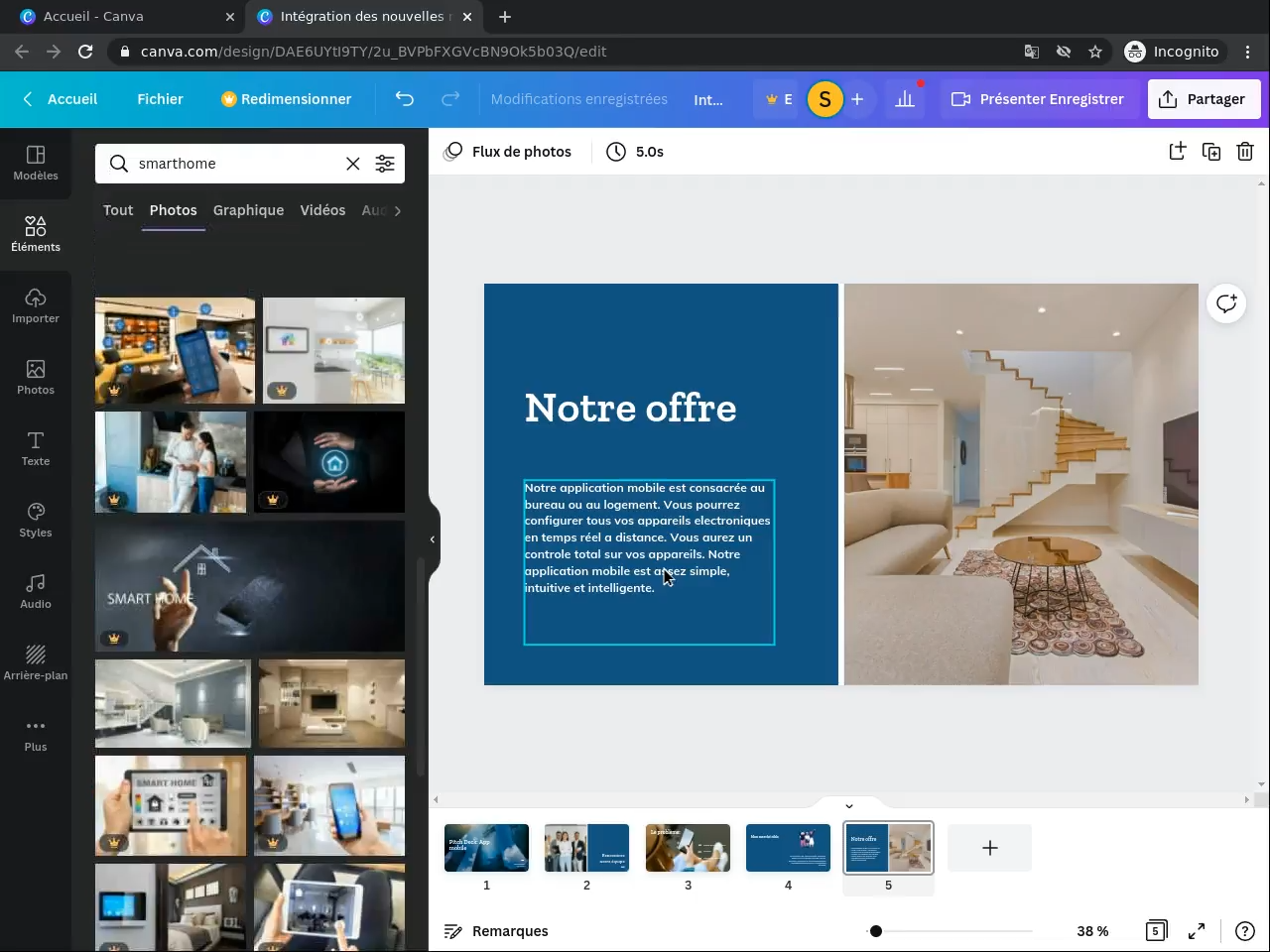Image resolution: width=1270 pixels, height=952 pixels.
Task: Click the zoom slider handle
Action: click(x=876, y=931)
